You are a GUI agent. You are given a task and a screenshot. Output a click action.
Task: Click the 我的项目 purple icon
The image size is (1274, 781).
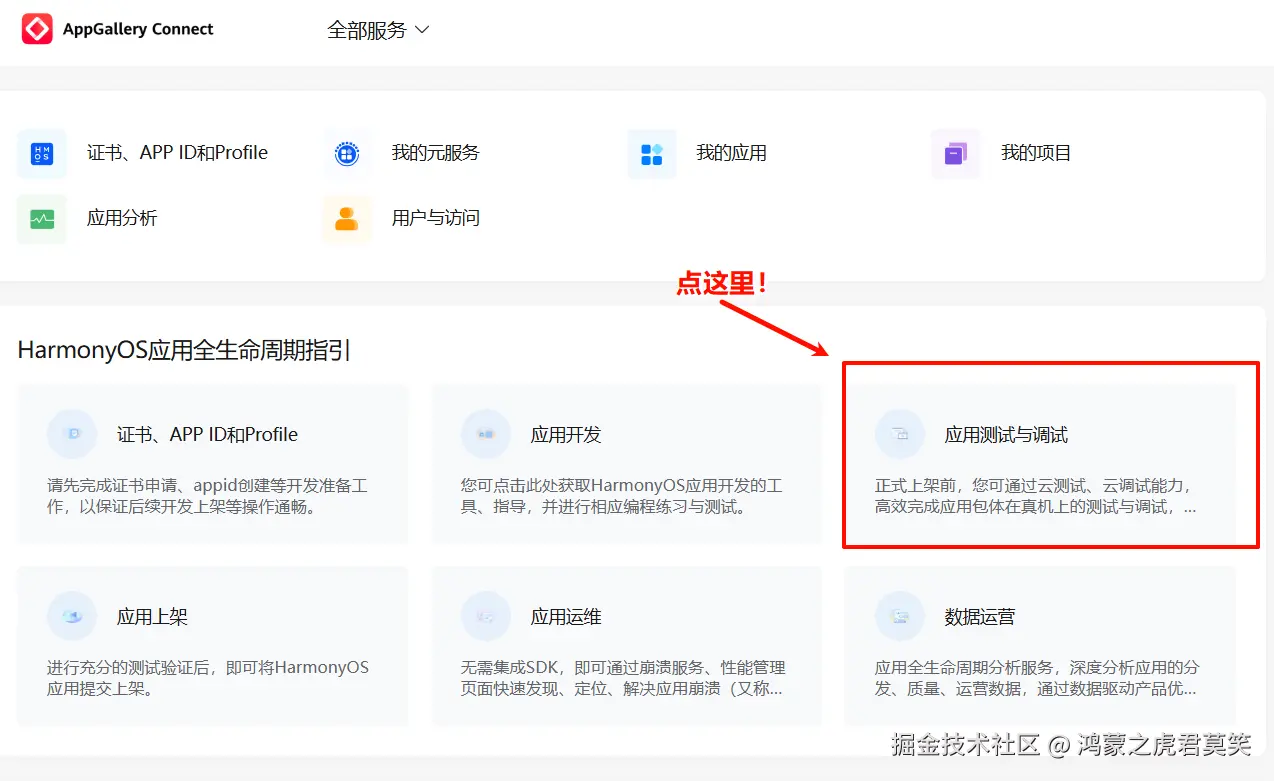click(956, 154)
